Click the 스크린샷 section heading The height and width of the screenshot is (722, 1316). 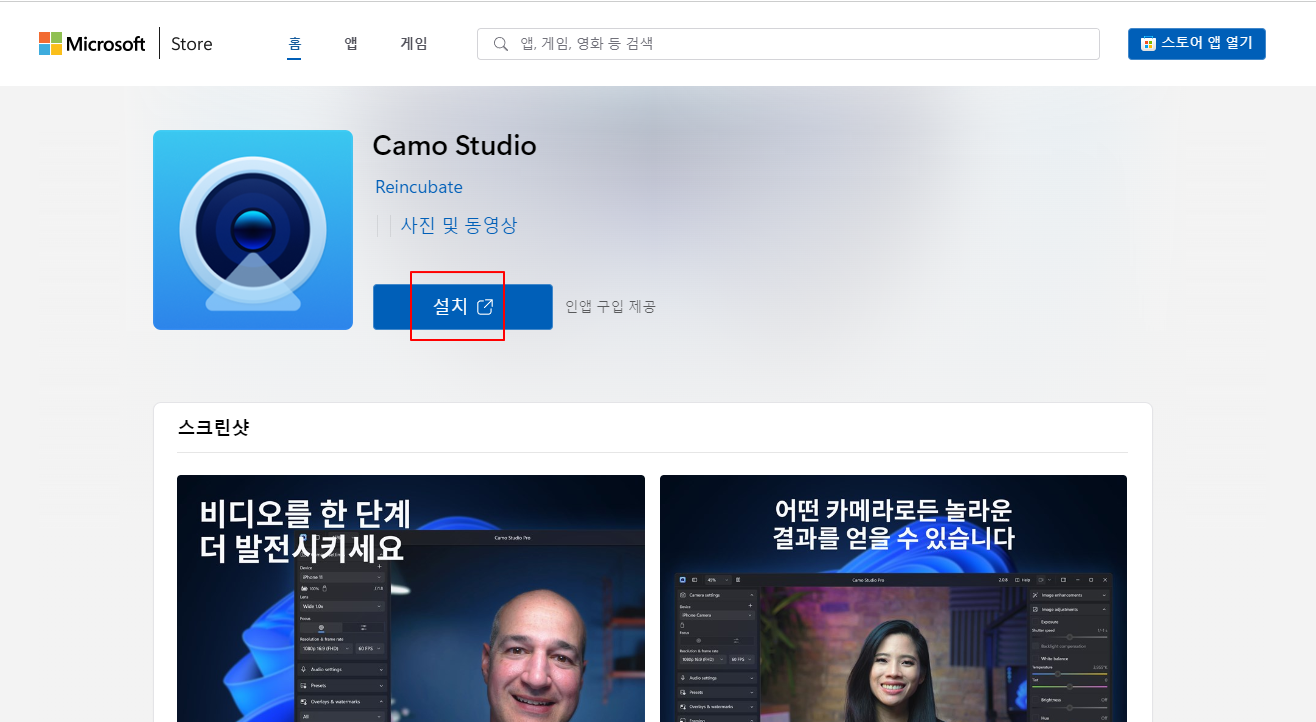pos(213,428)
